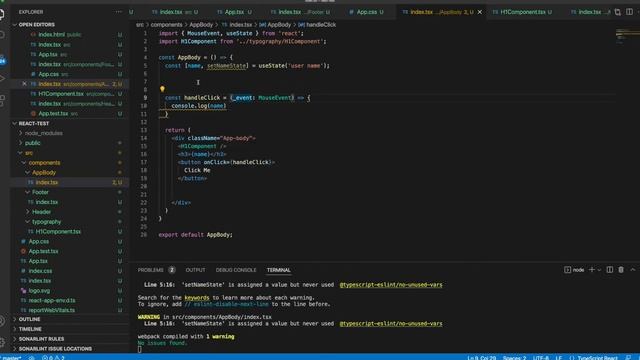Maximize the panel with the up chevron
Screen dimensions: 640x360
click(633, 270)
